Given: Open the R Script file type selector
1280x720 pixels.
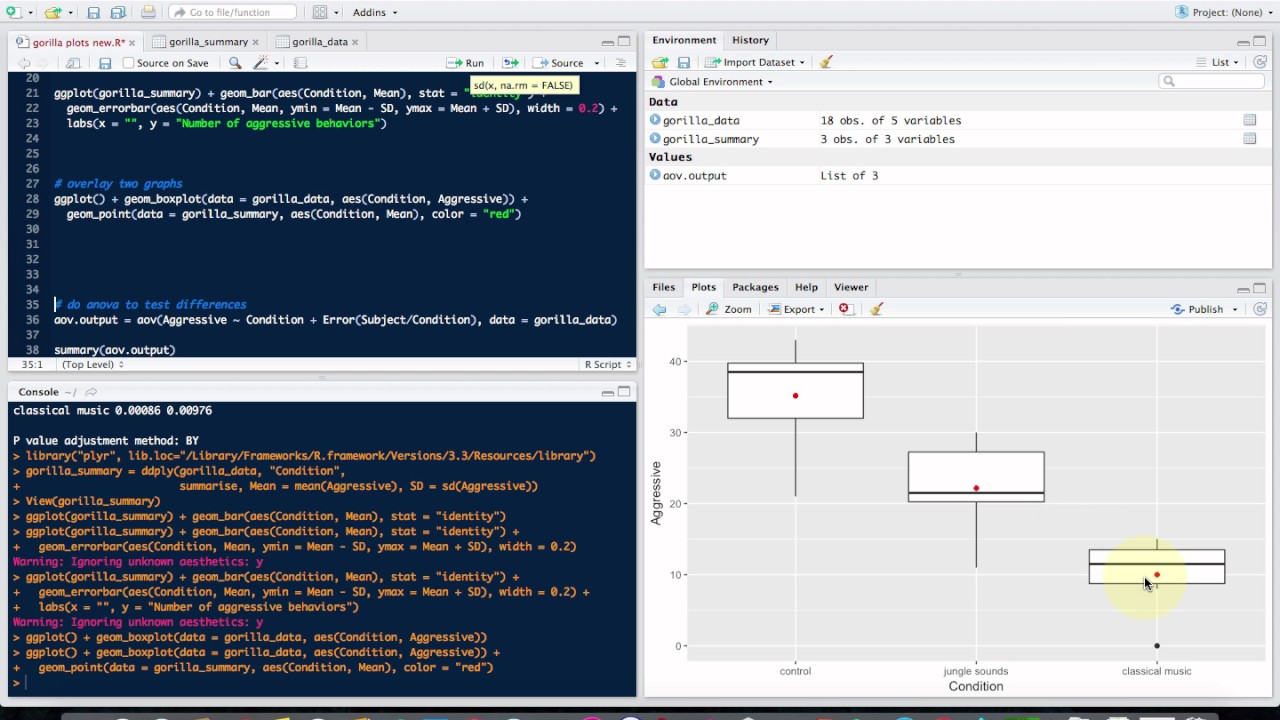Looking at the screenshot, I should point(606,365).
